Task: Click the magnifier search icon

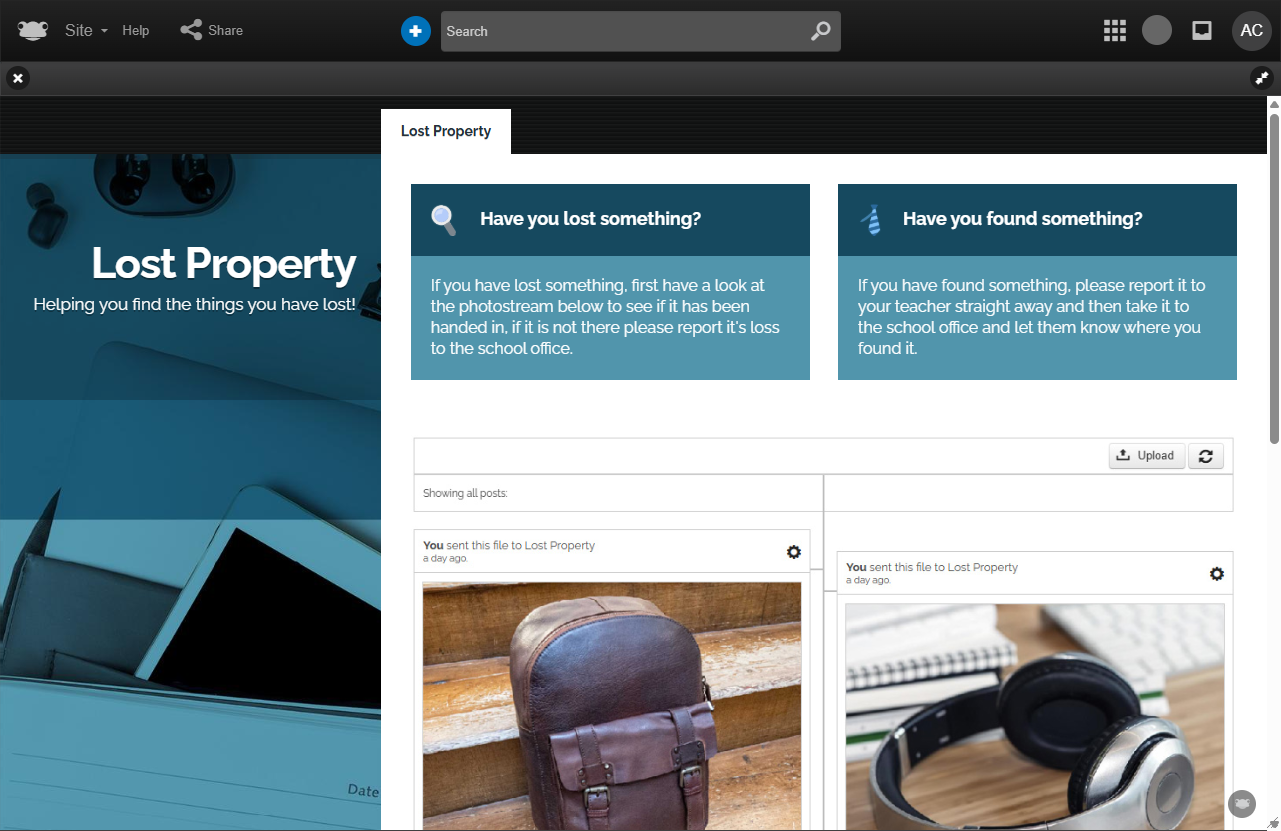Action: [x=821, y=31]
